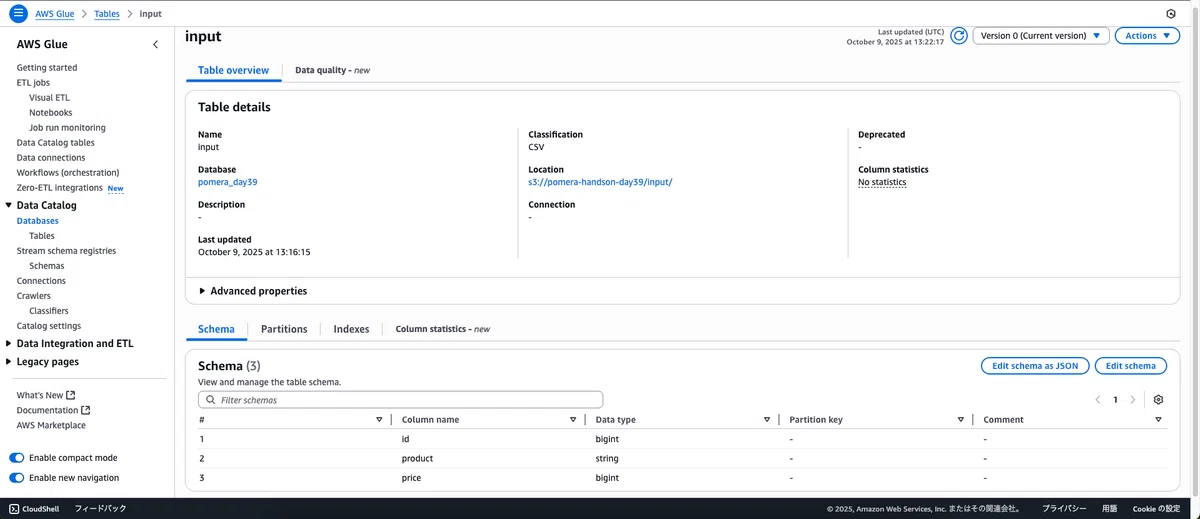The height and width of the screenshot is (519, 1200).
Task: Select the Indexes tab
Action: pyautogui.click(x=351, y=329)
